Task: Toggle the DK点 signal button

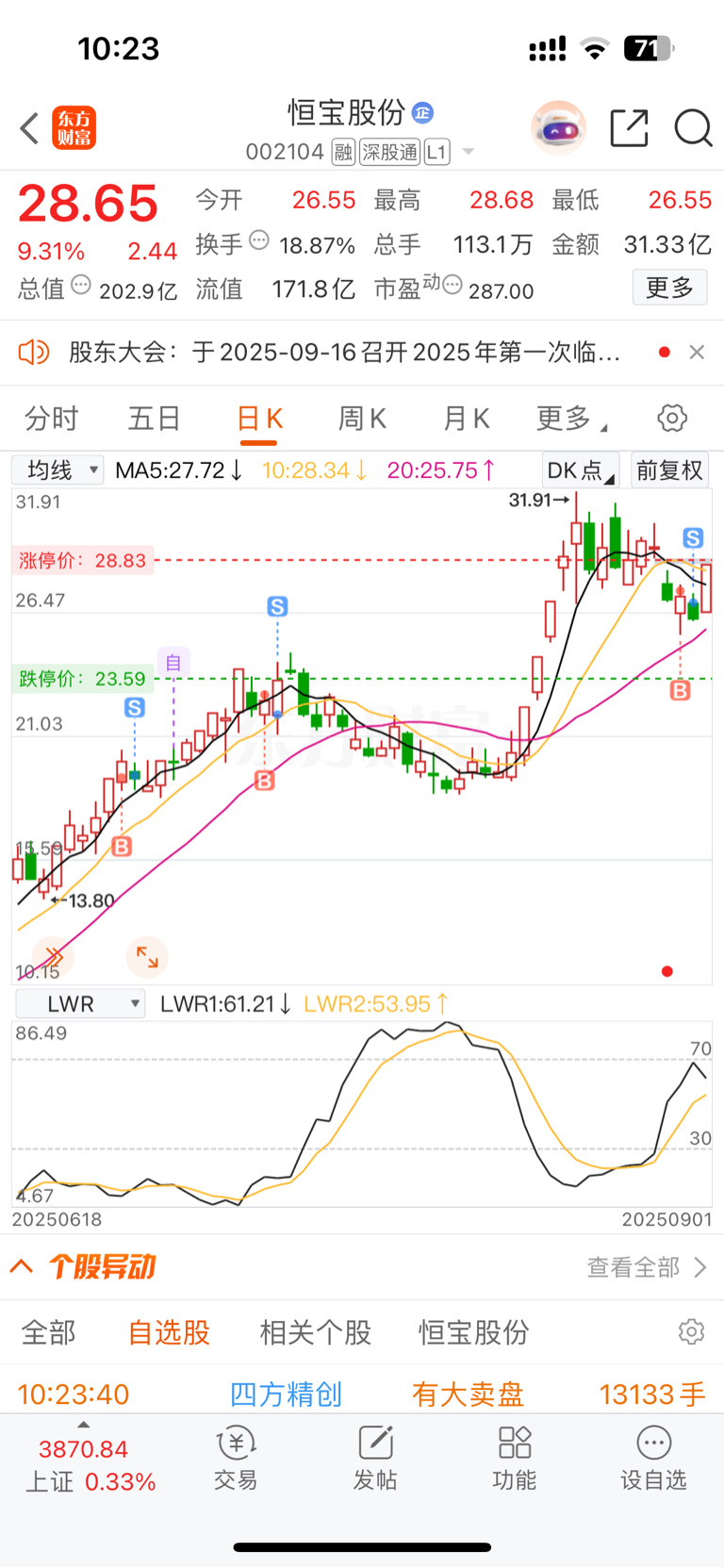Action: [x=580, y=470]
